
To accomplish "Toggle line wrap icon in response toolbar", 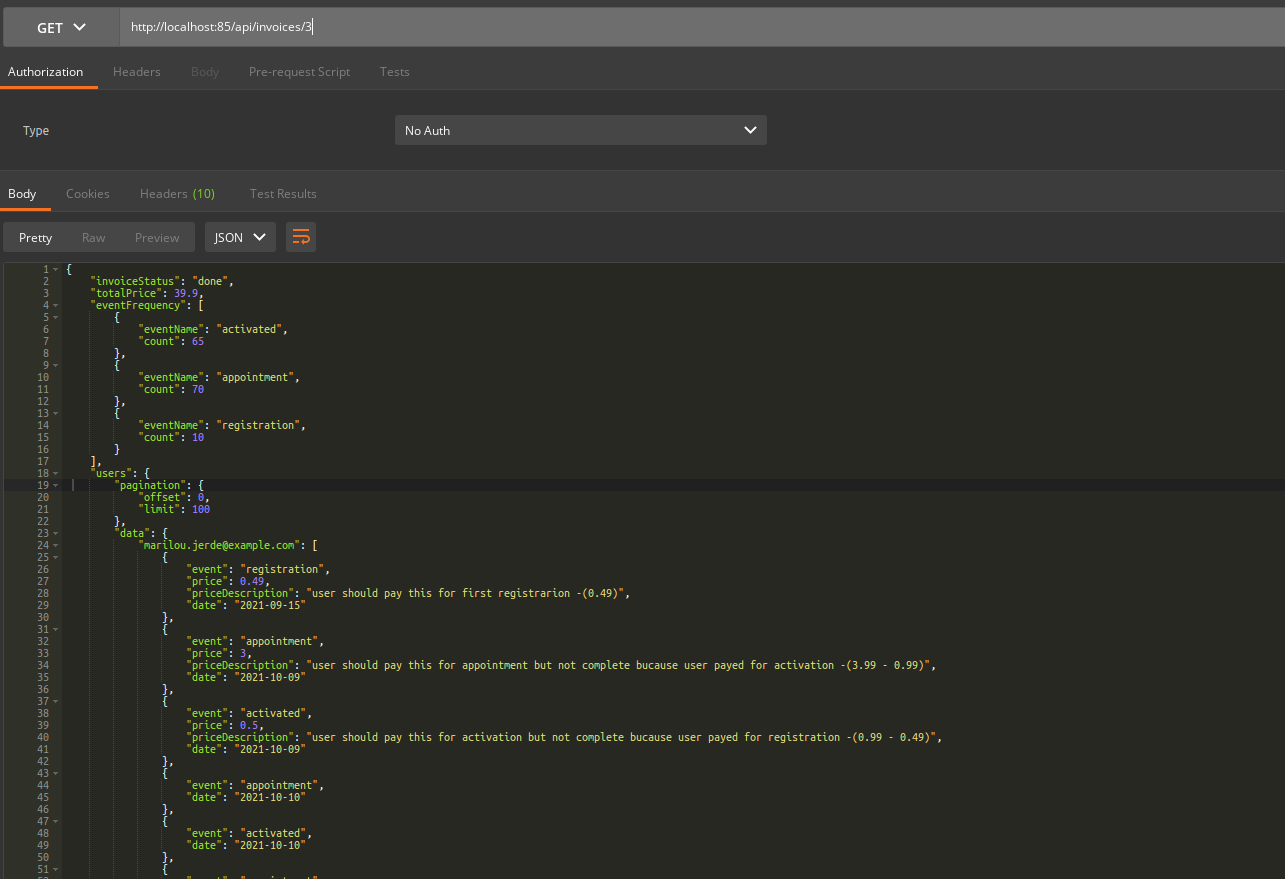I will tap(301, 237).
